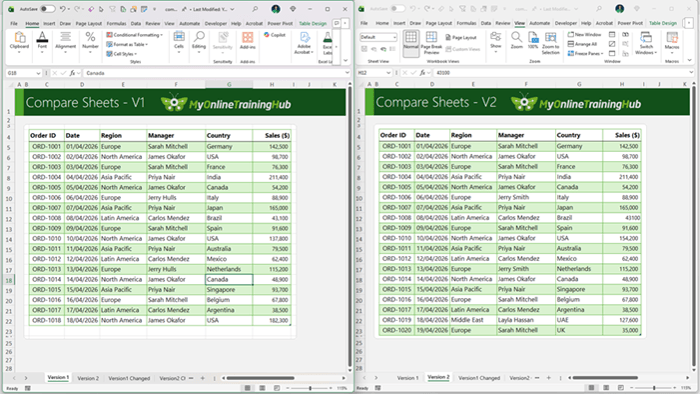Switch to Page Layout view in ribbon
Viewport: 700px width, 394px height.
point(461,37)
